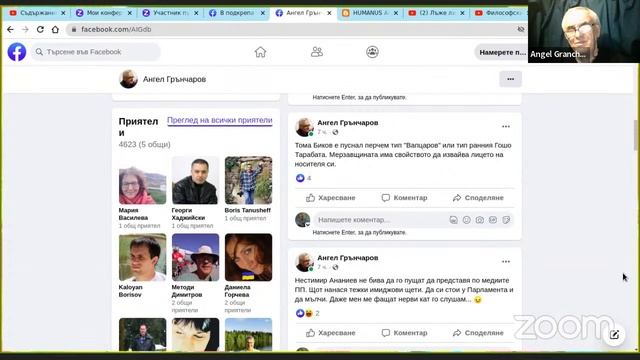Open Методи Димитров friend photo
Image resolution: width=640 pixels, height=360 pixels.
195,257
